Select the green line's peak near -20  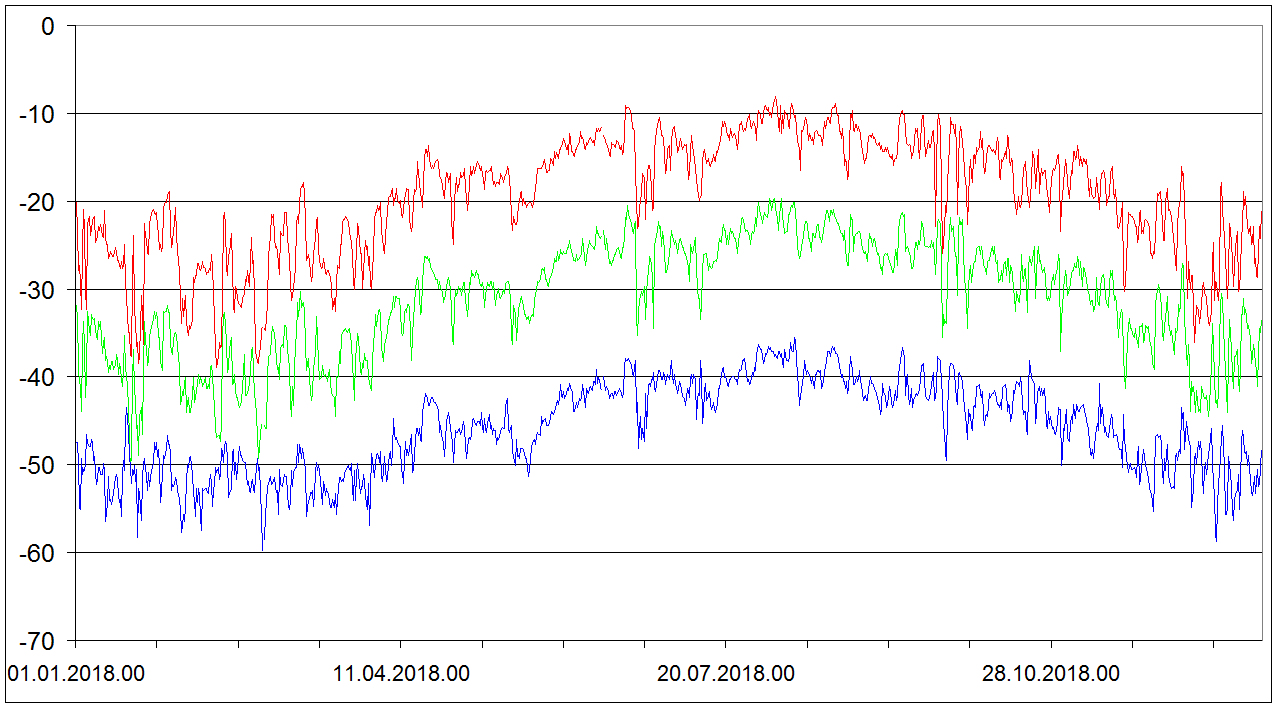772,200
